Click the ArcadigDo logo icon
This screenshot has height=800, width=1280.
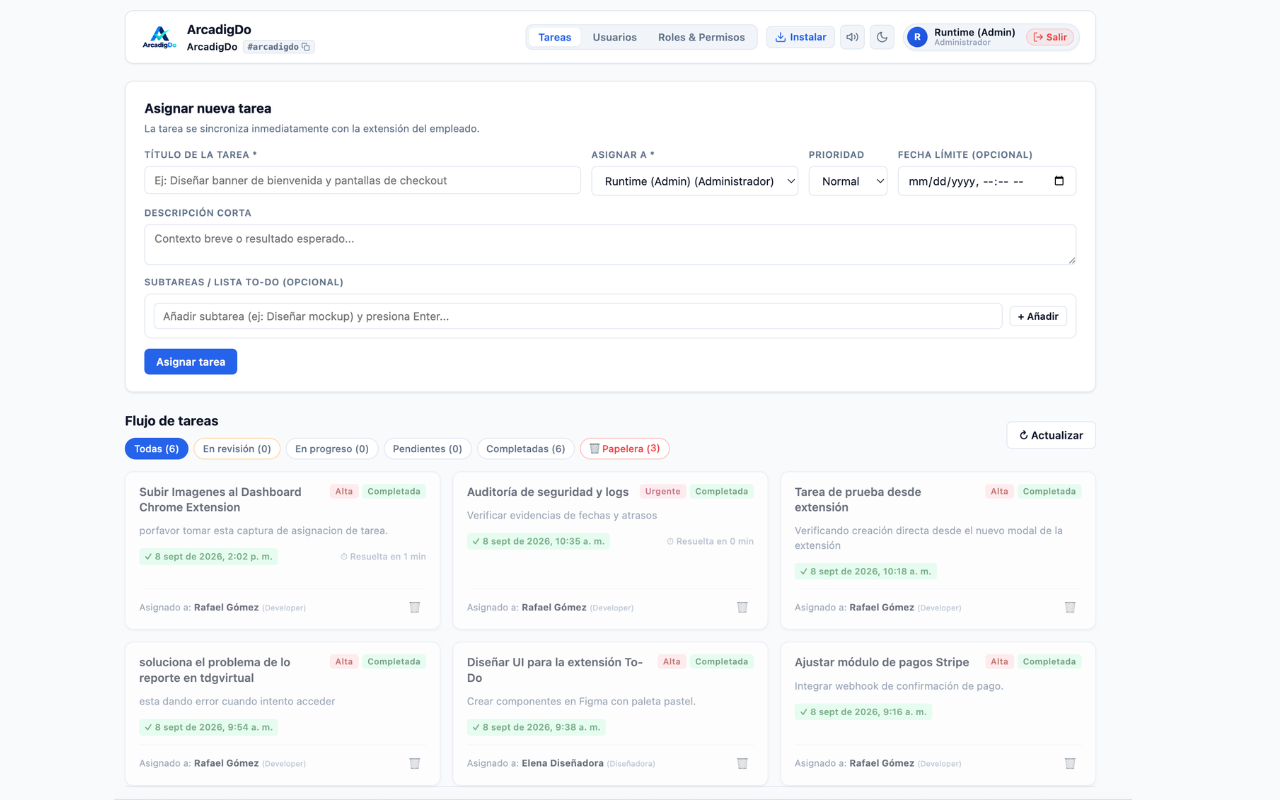(159, 37)
